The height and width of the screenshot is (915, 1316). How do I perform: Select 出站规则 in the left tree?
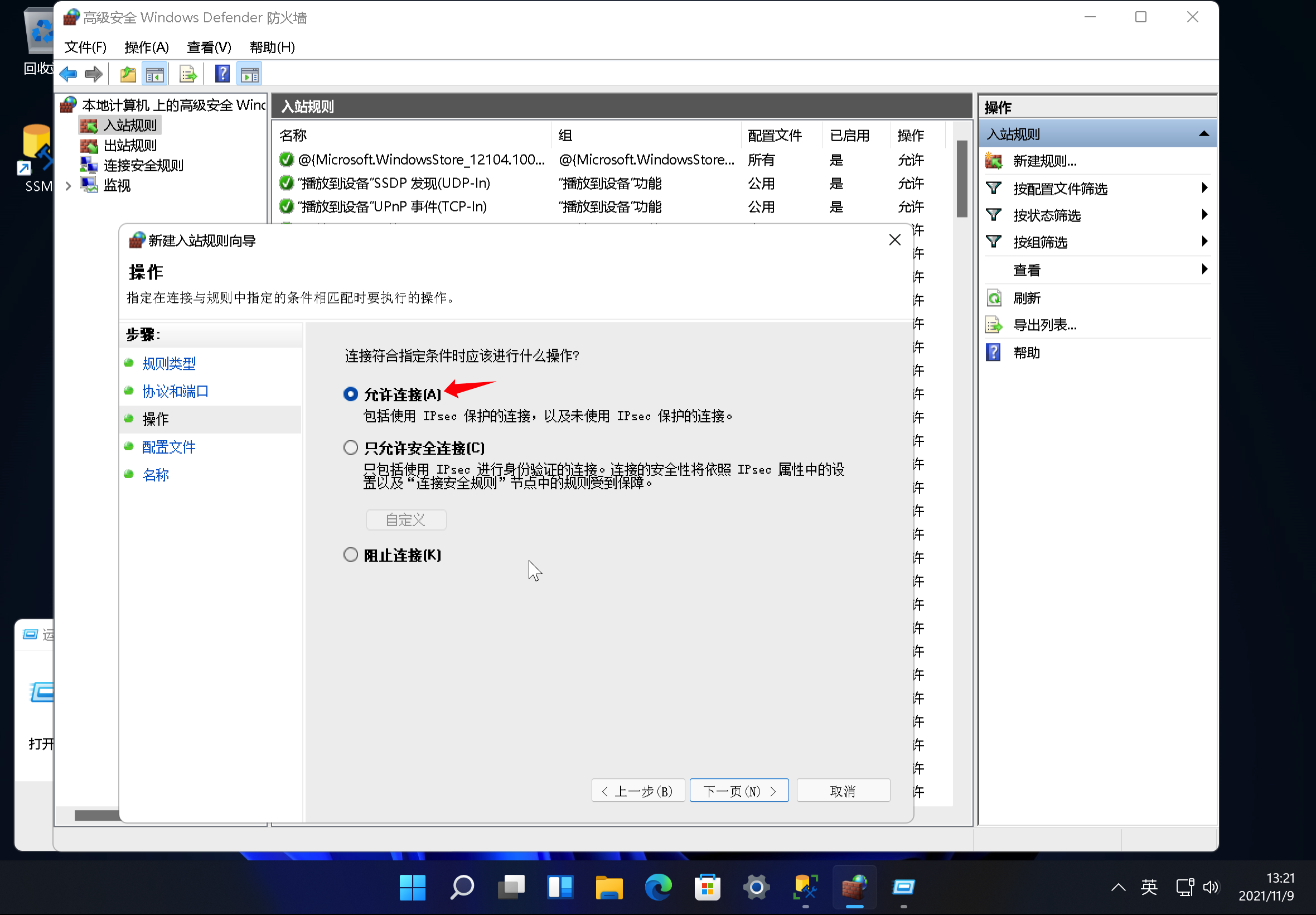coord(130,146)
